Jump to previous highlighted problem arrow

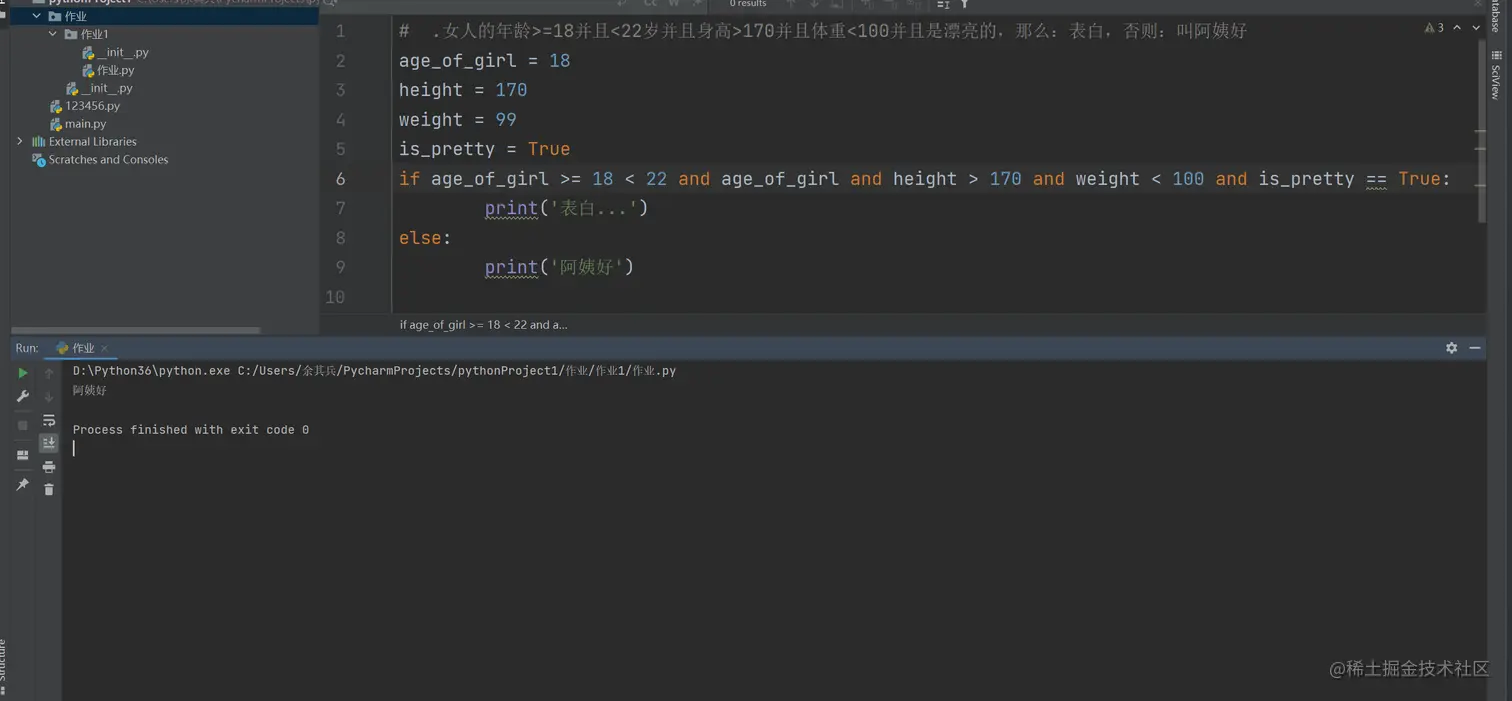click(1457, 28)
